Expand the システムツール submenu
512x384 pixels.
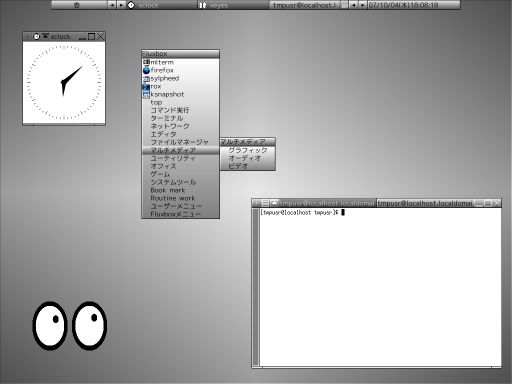click(180, 182)
